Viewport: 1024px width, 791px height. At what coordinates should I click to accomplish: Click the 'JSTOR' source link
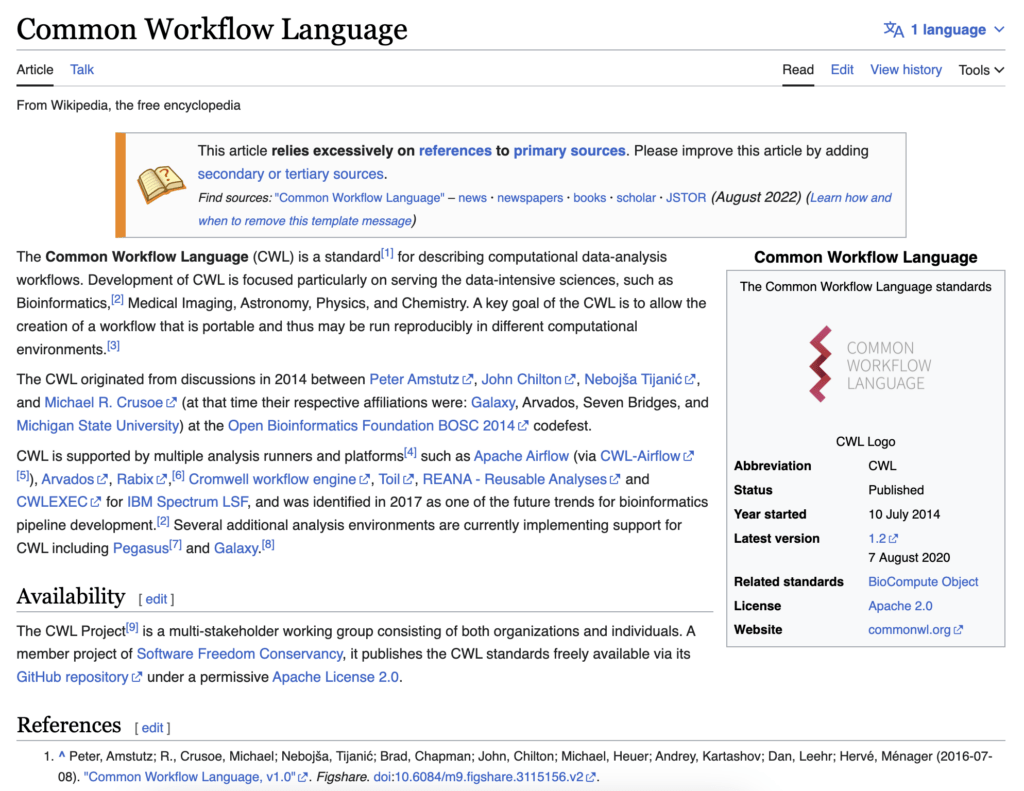pyautogui.click(x=686, y=198)
